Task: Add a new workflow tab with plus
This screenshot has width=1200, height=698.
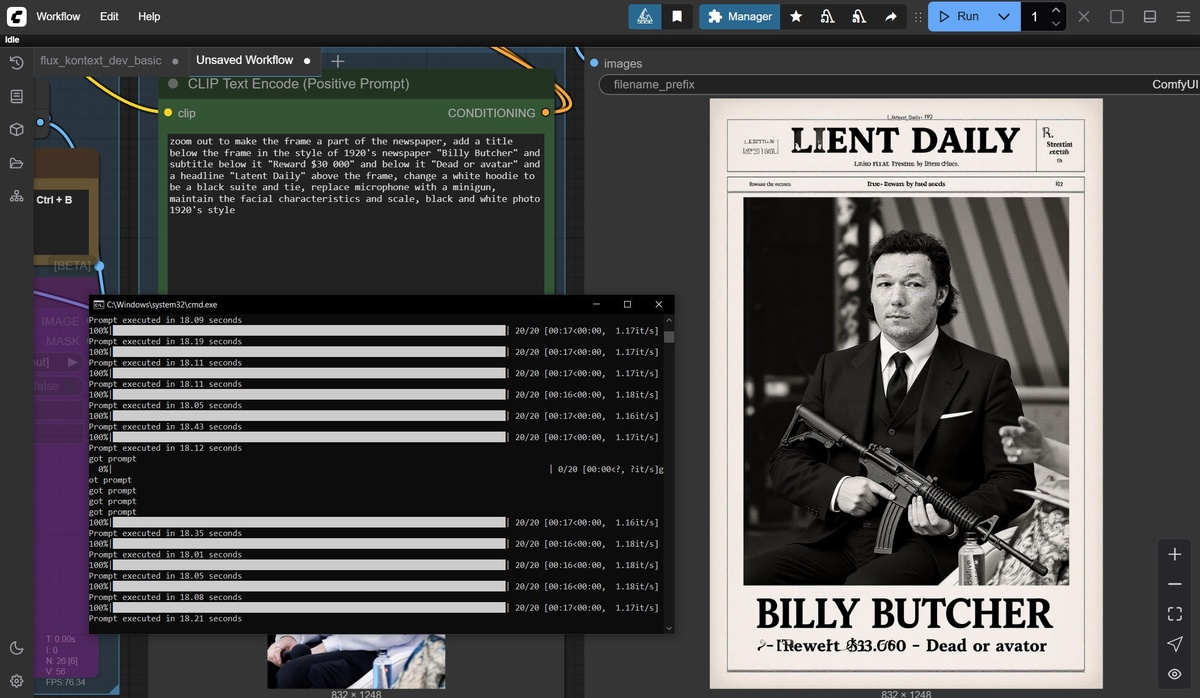Action: tap(337, 61)
